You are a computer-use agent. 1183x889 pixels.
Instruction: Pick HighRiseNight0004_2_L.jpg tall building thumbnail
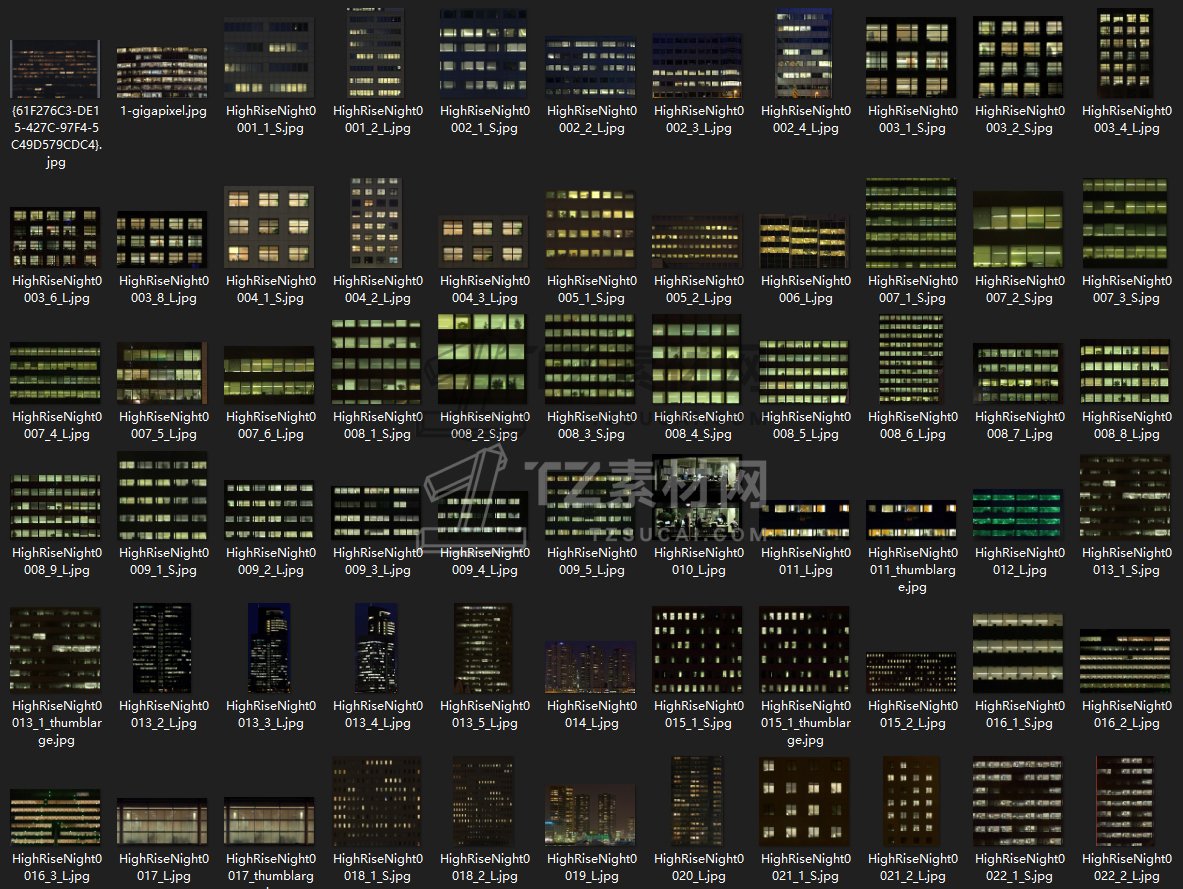[x=376, y=223]
